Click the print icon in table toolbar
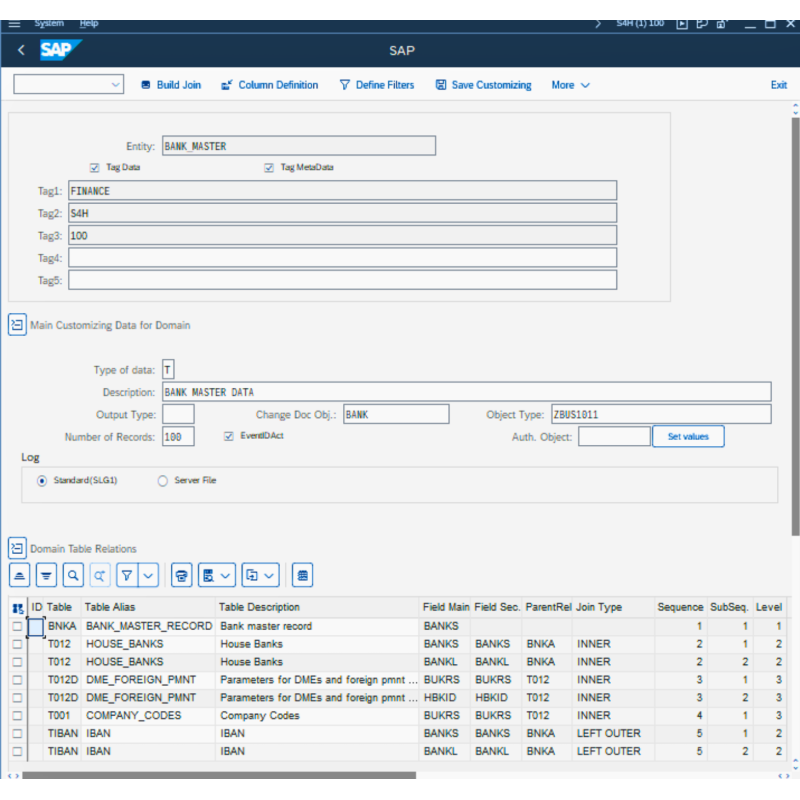 (181, 575)
